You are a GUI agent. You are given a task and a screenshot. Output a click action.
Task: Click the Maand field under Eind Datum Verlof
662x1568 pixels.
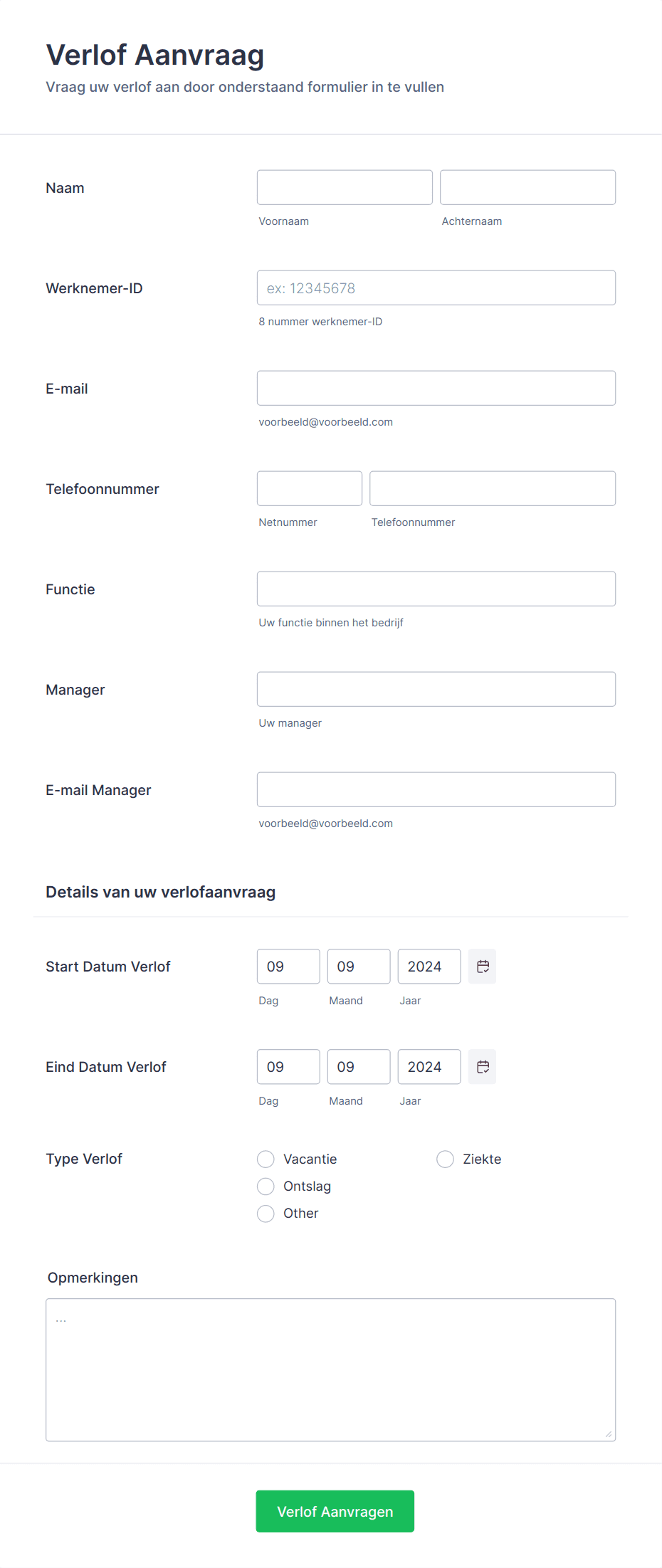[358, 1066]
